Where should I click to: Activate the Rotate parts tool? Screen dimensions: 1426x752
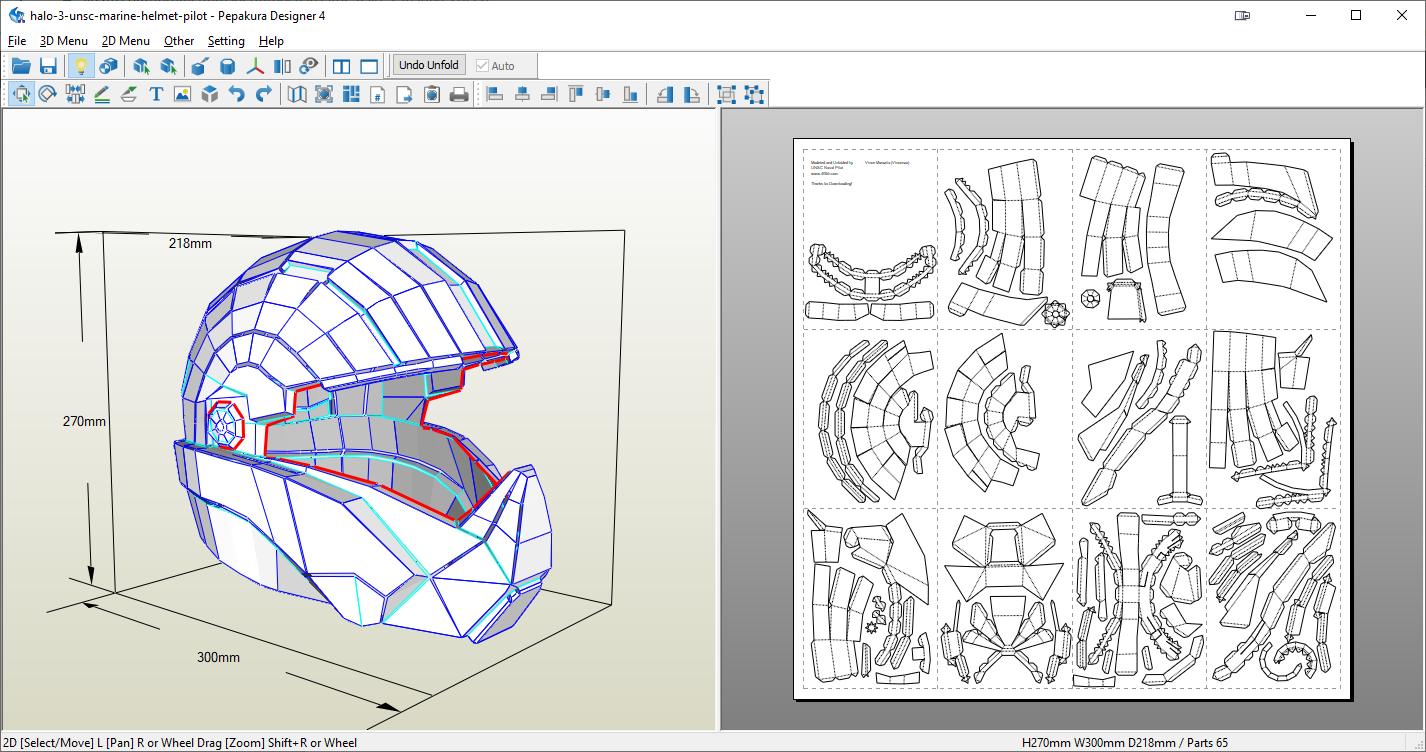click(48, 94)
